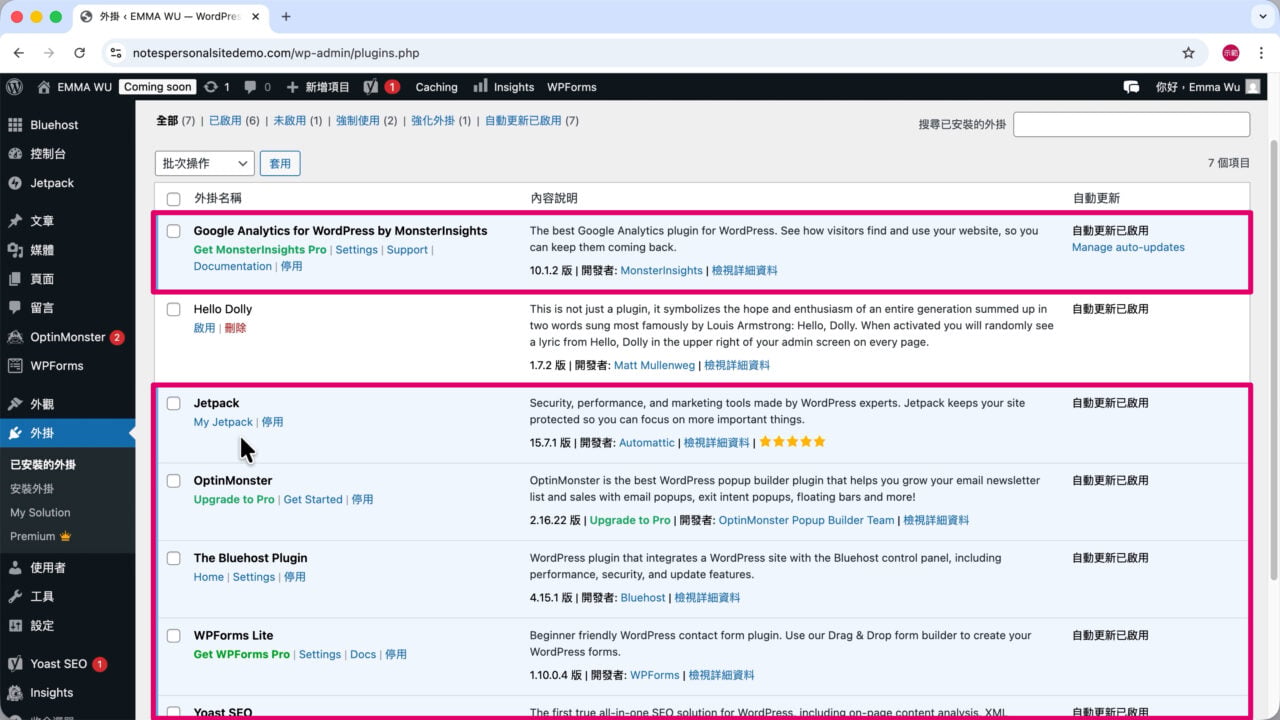The width and height of the screenshot is (1280, 720).
Task: Open OptinMonster Get Started link
Action: coord(313,500)
